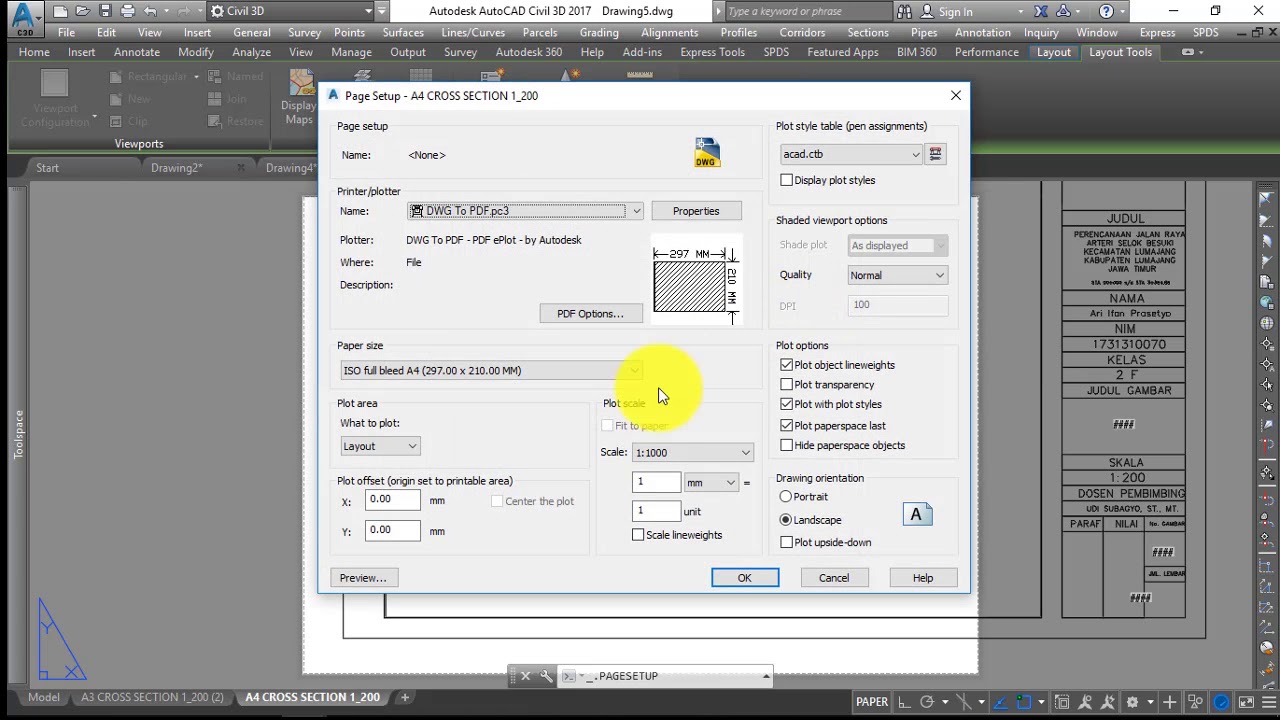Toggle Ortho mode icon in status bar
Viewport: 1280px width, 720px height.
[903, 702]
